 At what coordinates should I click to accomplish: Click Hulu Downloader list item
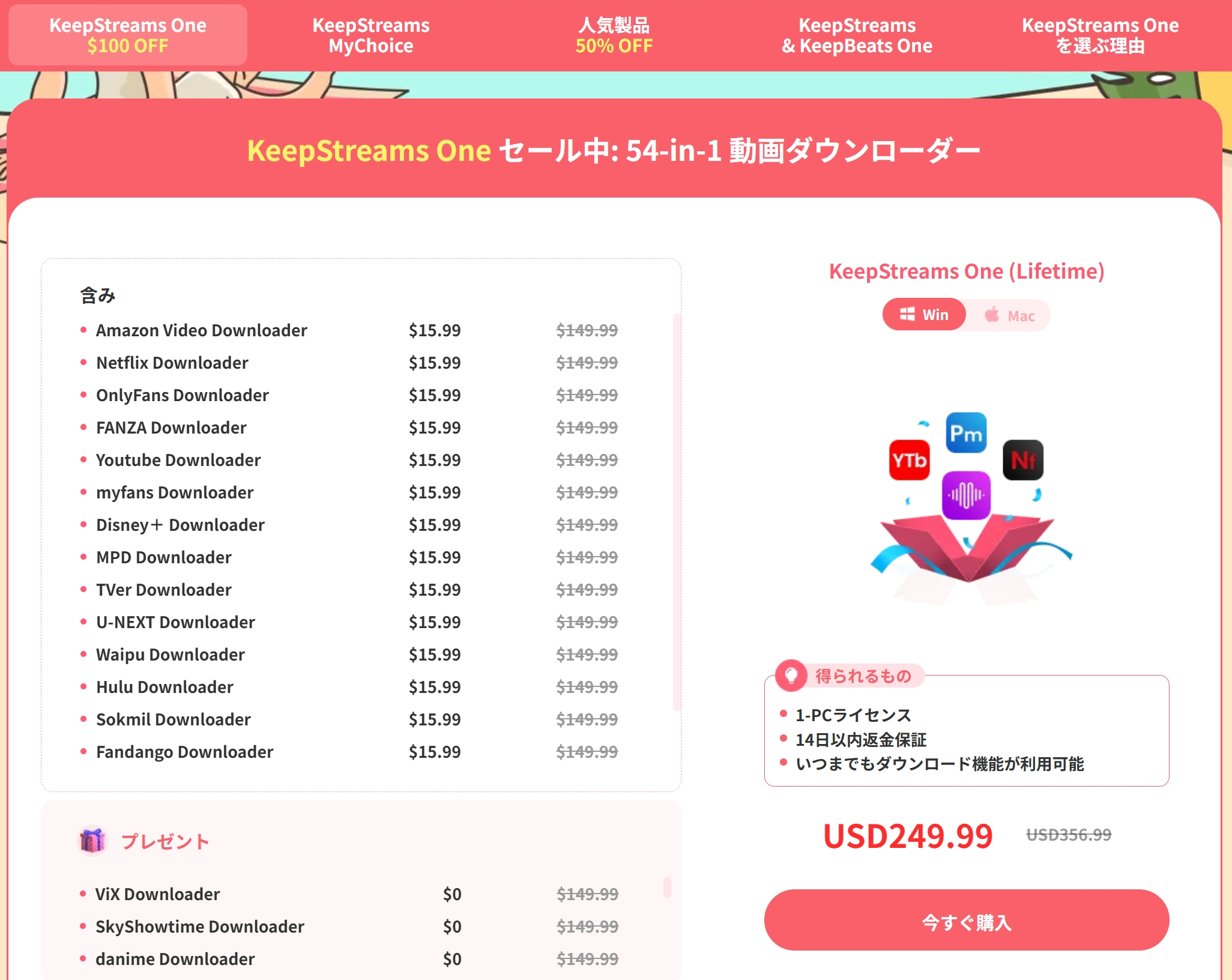coord(165,687)
